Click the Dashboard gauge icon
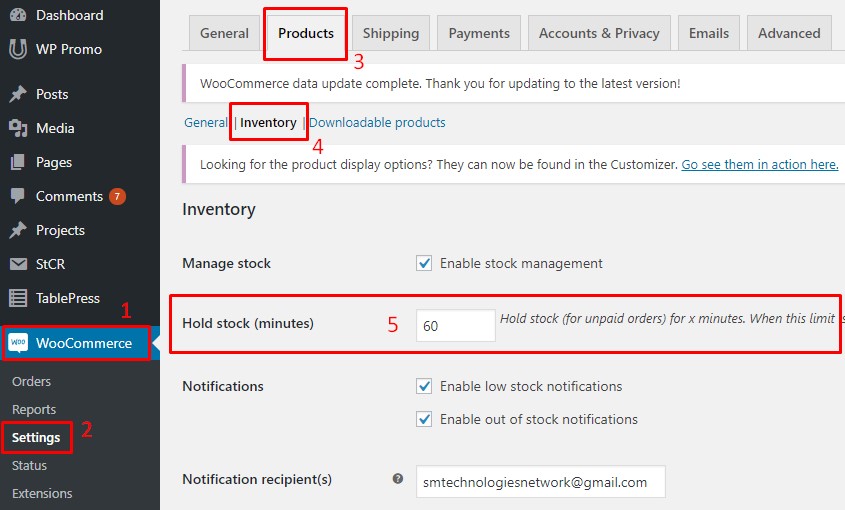The height and width of the screenshot is (510, 845). pyautogui.click(x=18, y=15)
